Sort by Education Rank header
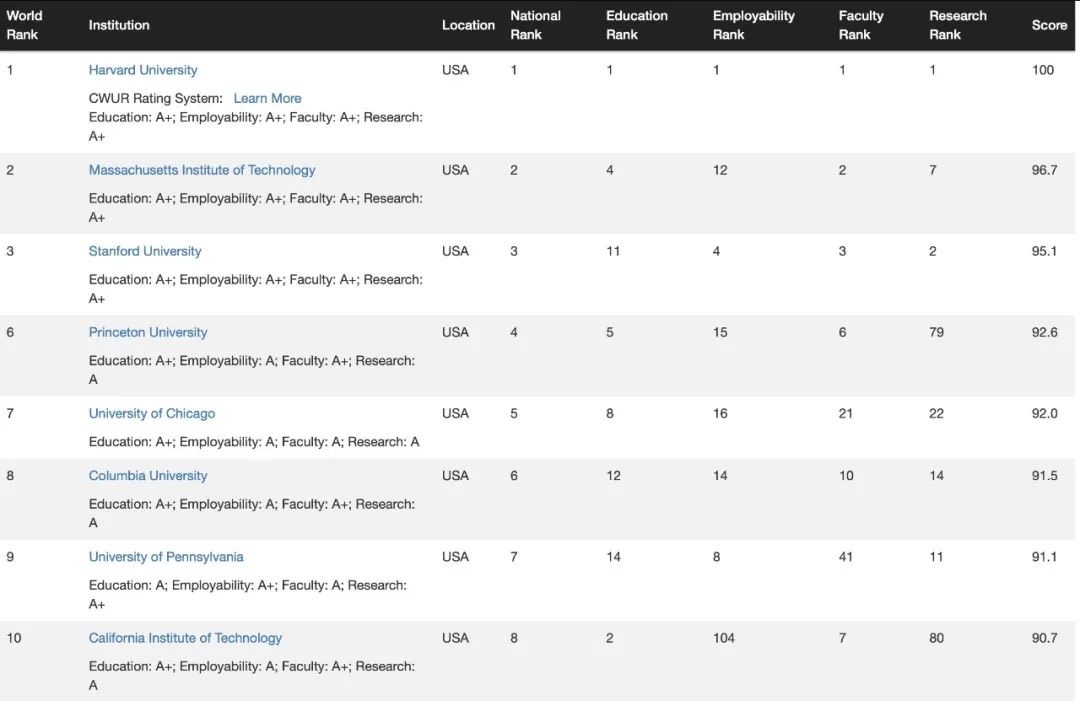 pyautogui.click(x=636, y=25)
